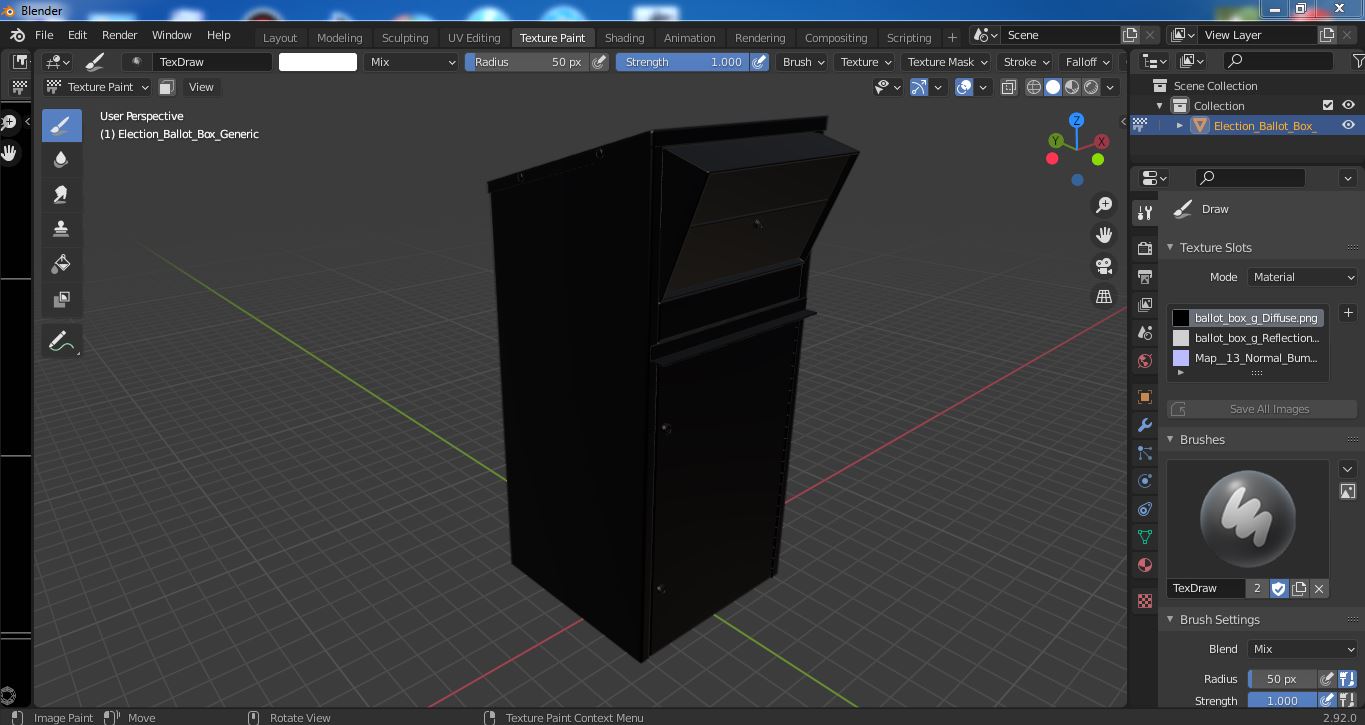Toggle Strength pressure sensitivity in header

pyautogui.click(x=759, y=62)
